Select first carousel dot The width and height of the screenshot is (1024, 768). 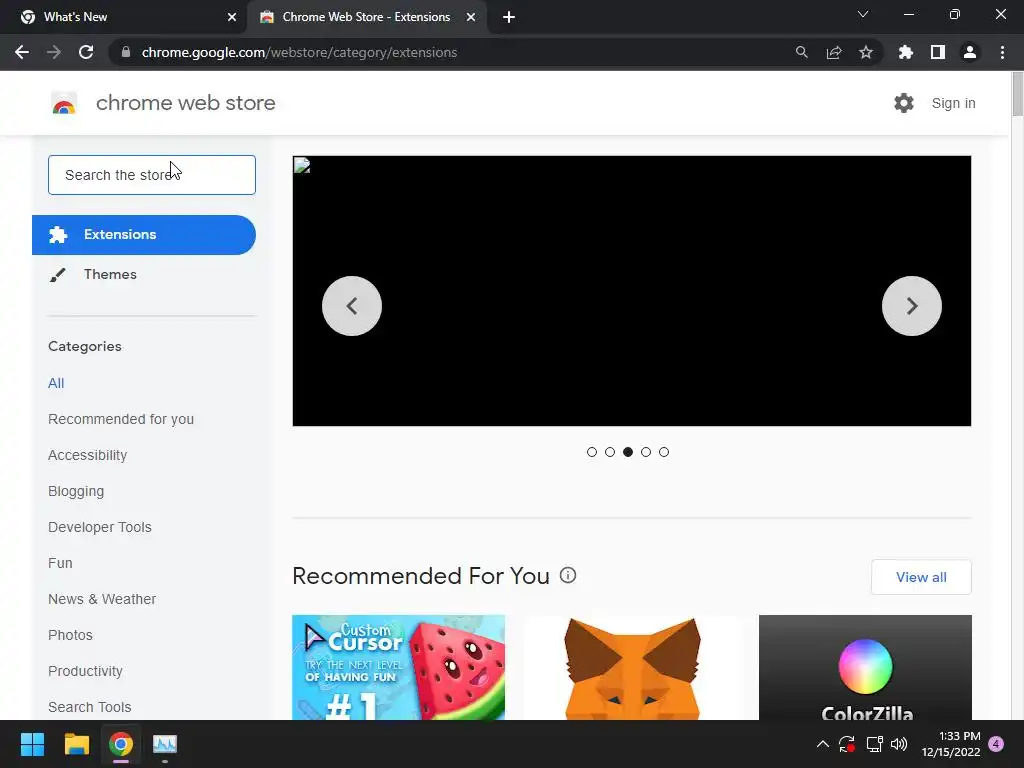592,452
